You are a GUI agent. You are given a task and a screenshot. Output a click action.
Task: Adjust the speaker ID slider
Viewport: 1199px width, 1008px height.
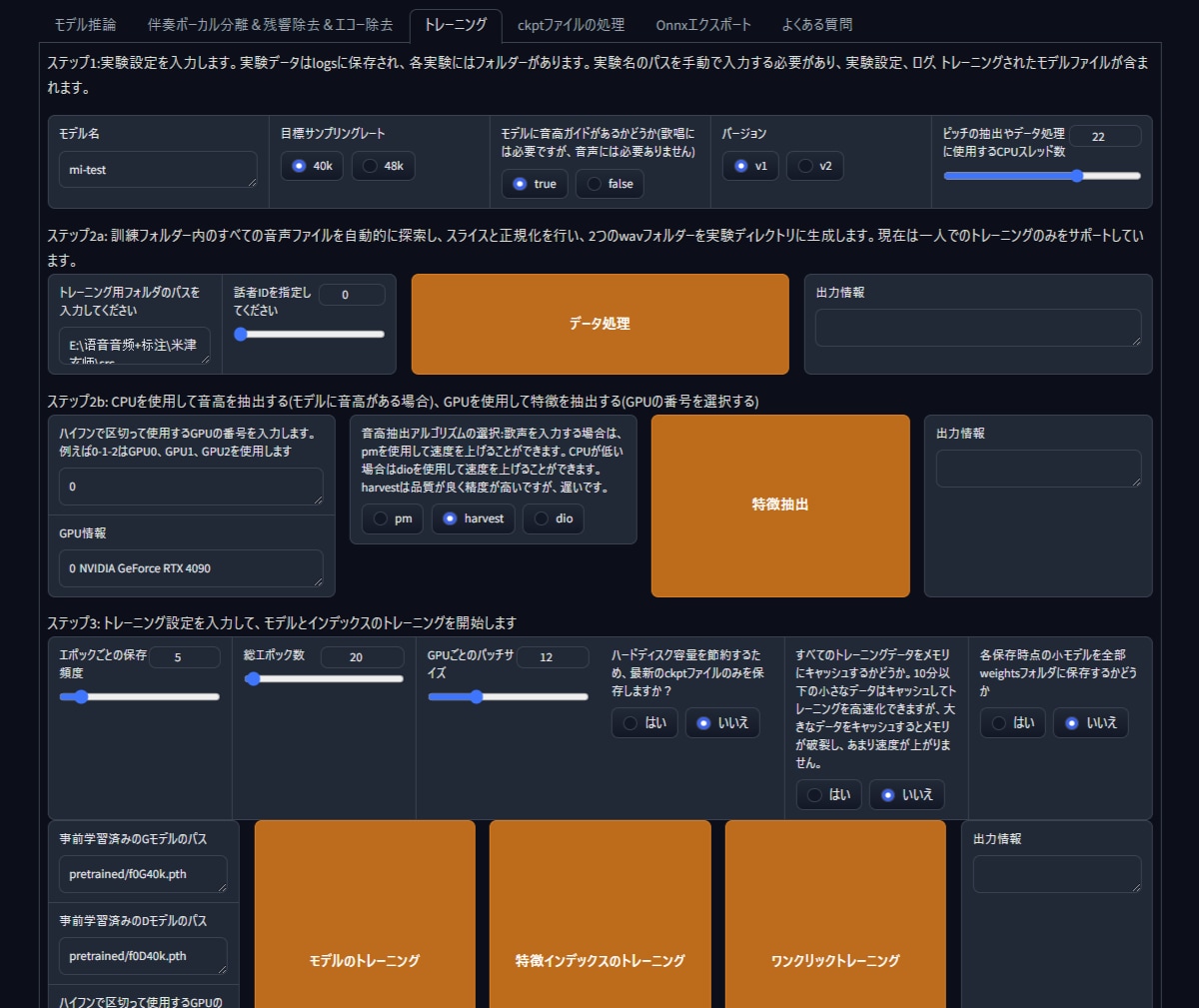[x=309, y=335]
